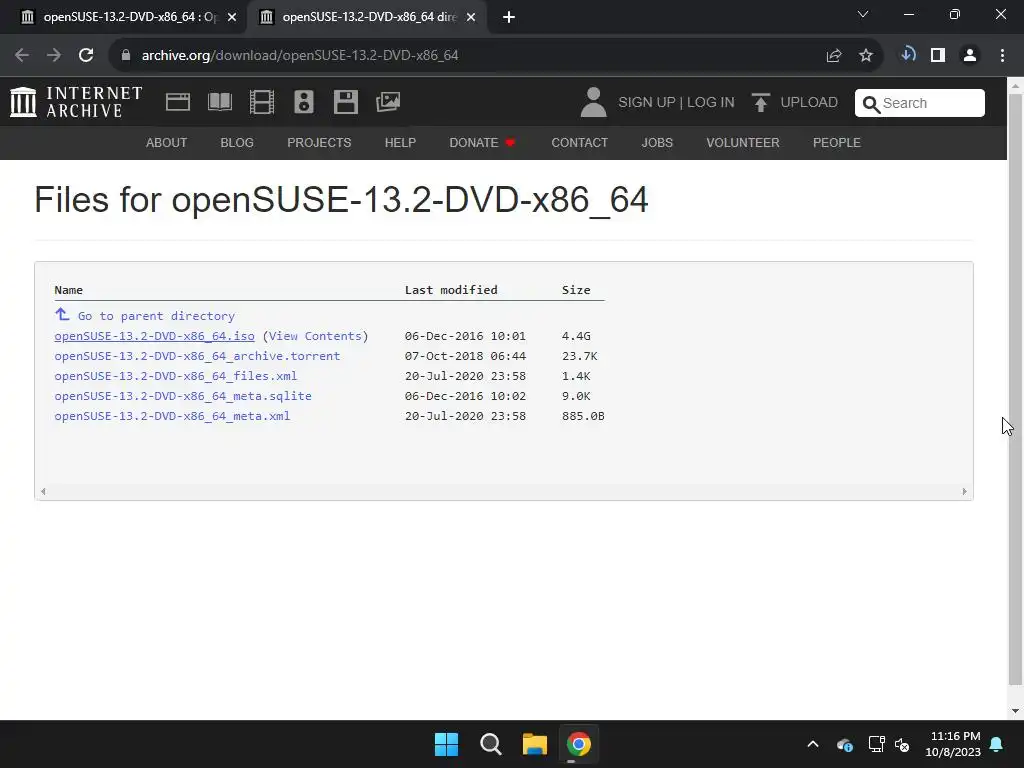Open the Texts book icon
This screenshot has width=1024, height=768.
tap(220, 103)
